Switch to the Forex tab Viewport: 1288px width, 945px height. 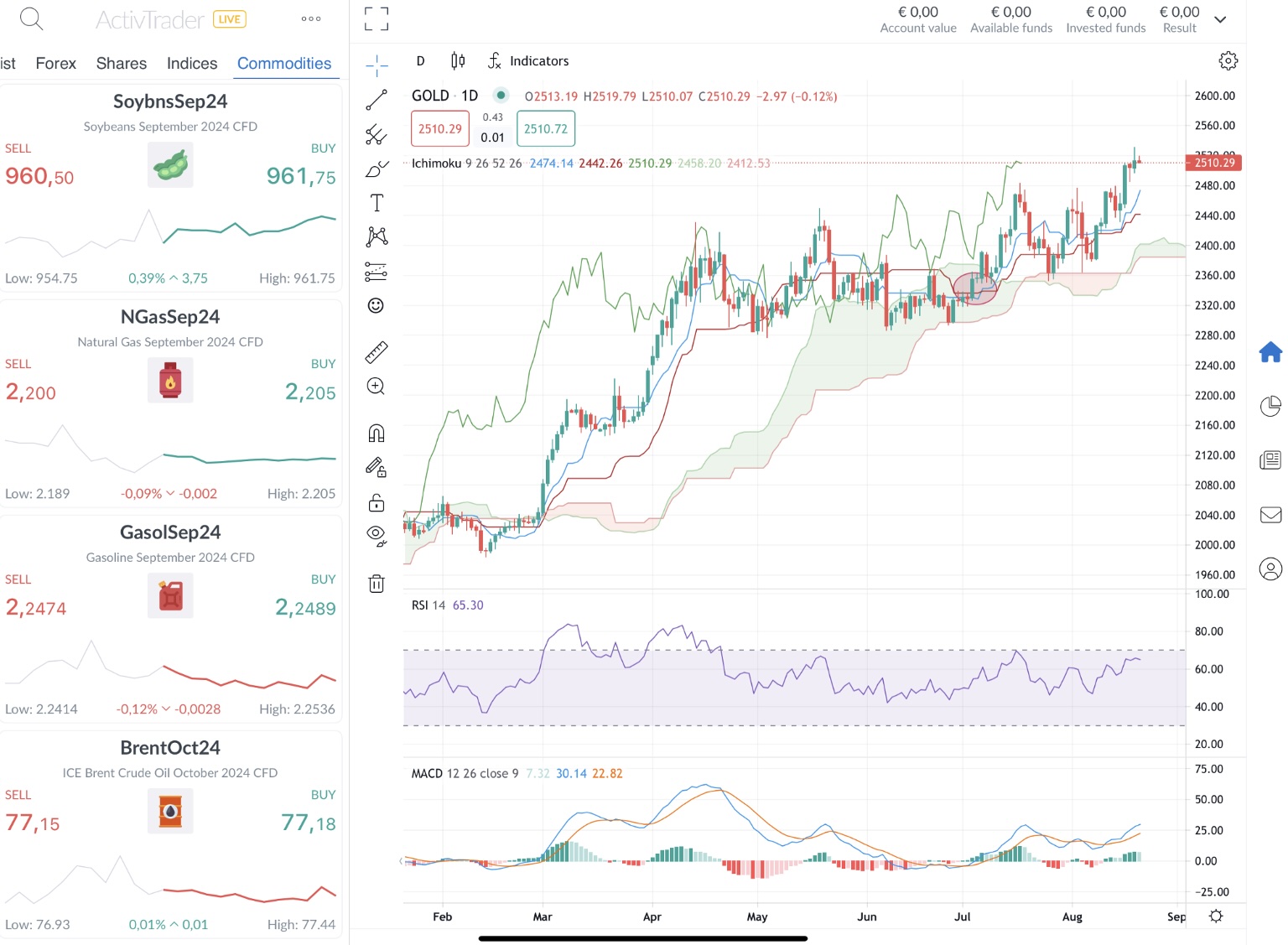point(55,63)
